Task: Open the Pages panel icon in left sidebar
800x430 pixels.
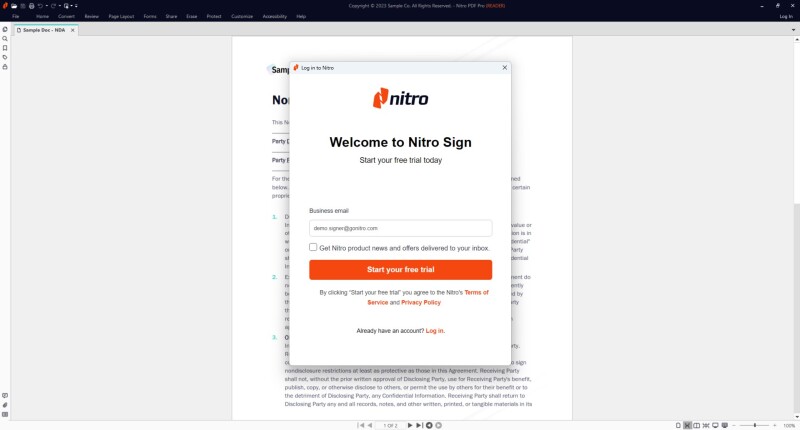Action: pyautogui.click(x=5, y=29)
